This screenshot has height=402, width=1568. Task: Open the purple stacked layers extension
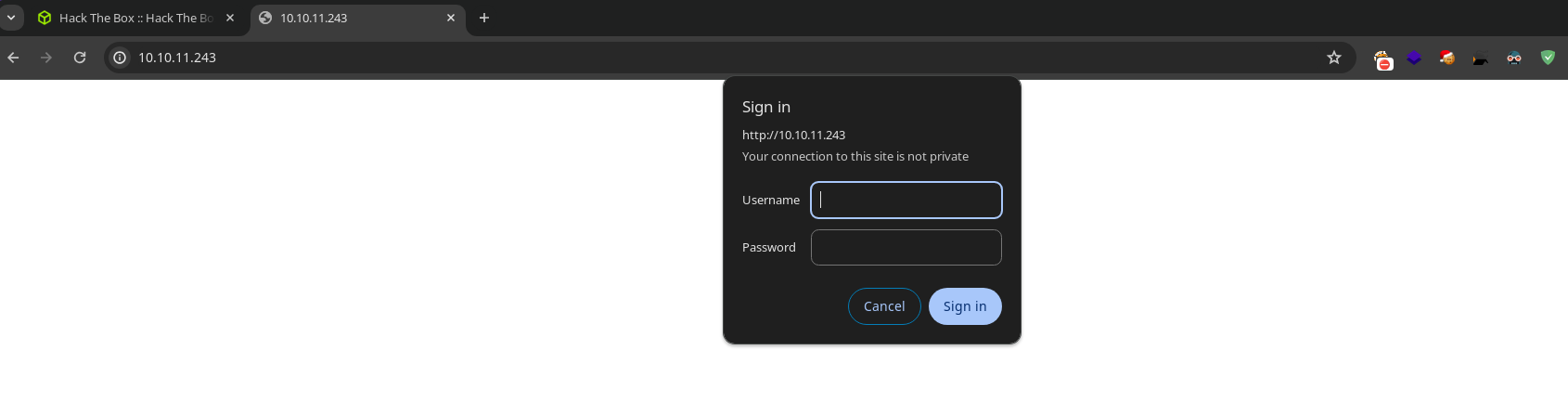click(1414, 58)
